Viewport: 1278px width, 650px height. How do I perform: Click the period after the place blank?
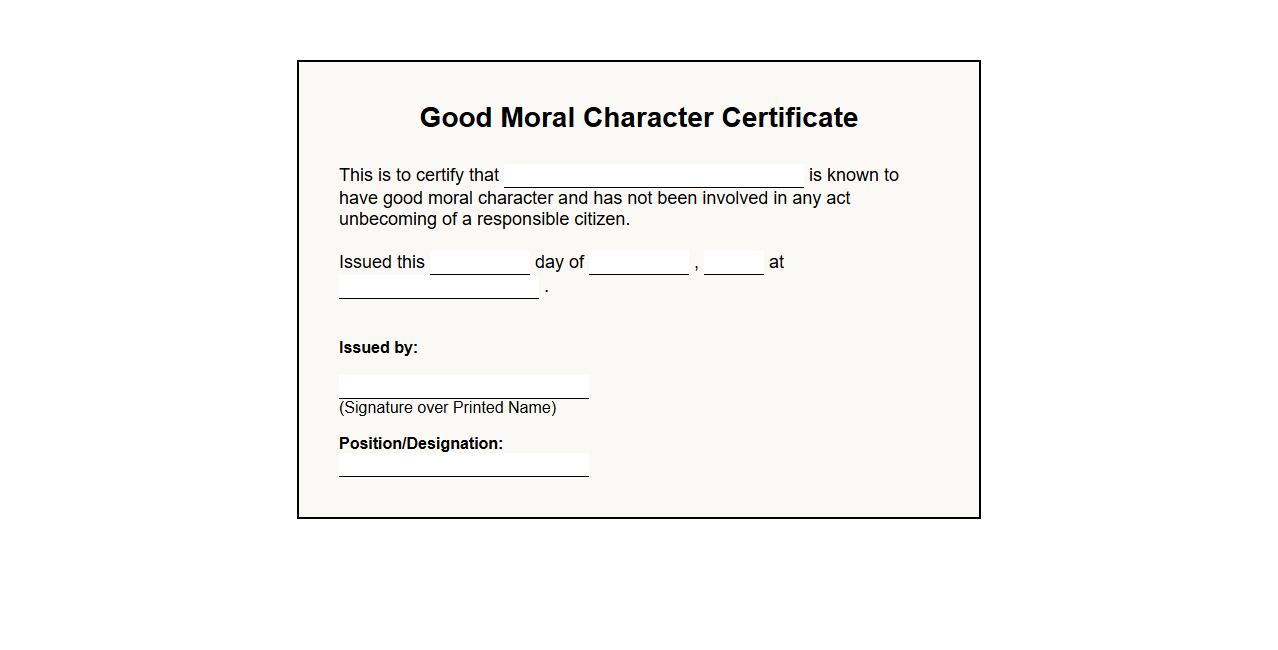coord(546,290)
